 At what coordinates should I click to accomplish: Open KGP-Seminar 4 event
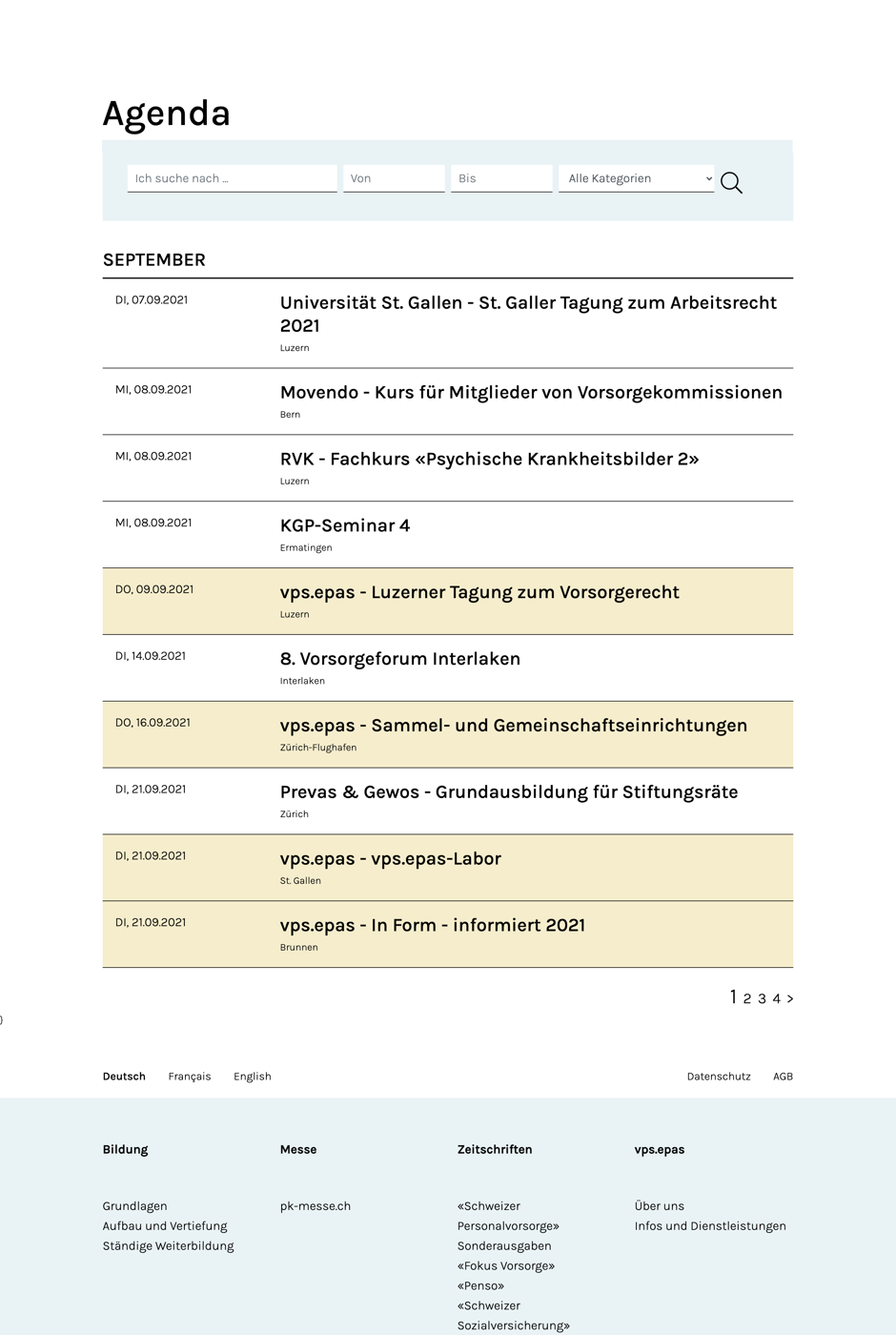coord(345,525)
